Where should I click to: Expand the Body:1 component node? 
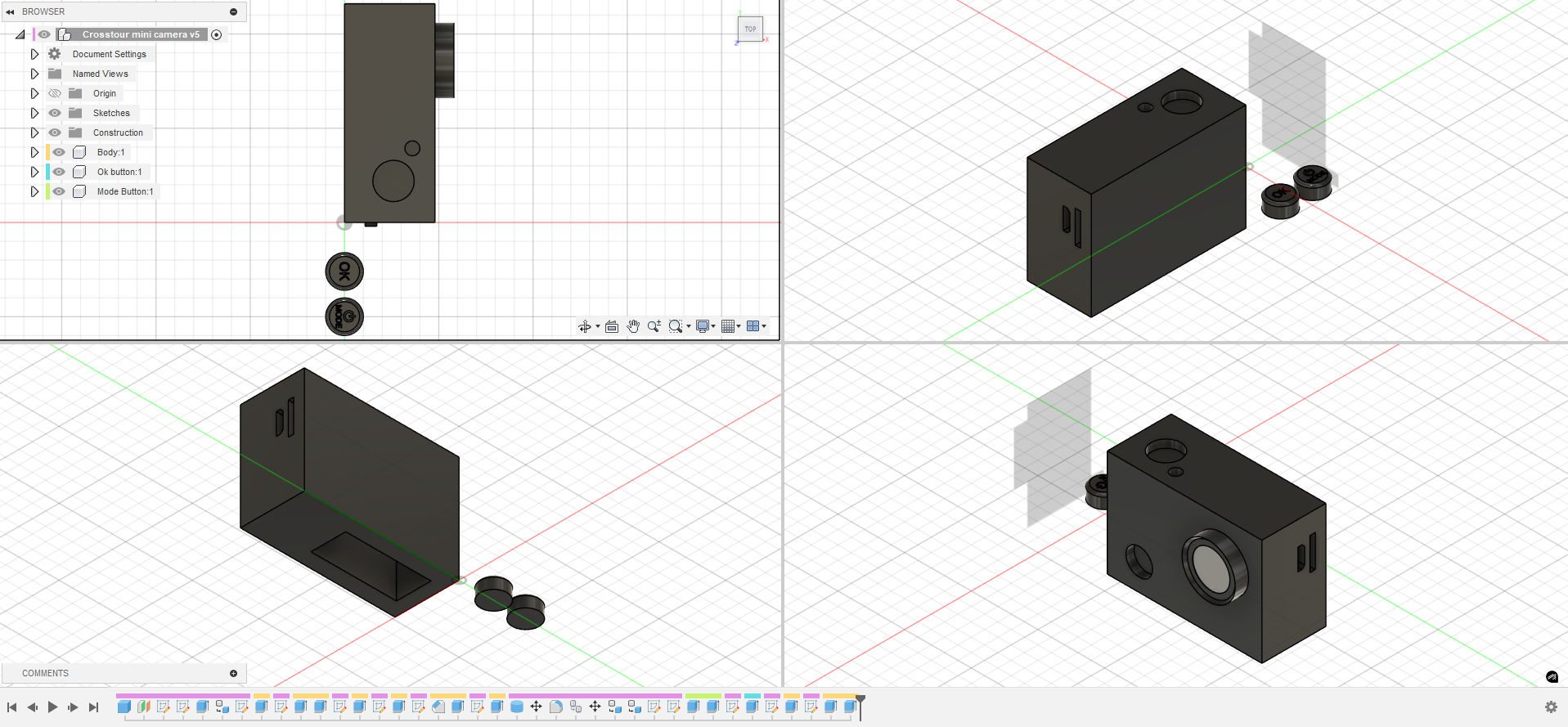(x=34, y=152)
